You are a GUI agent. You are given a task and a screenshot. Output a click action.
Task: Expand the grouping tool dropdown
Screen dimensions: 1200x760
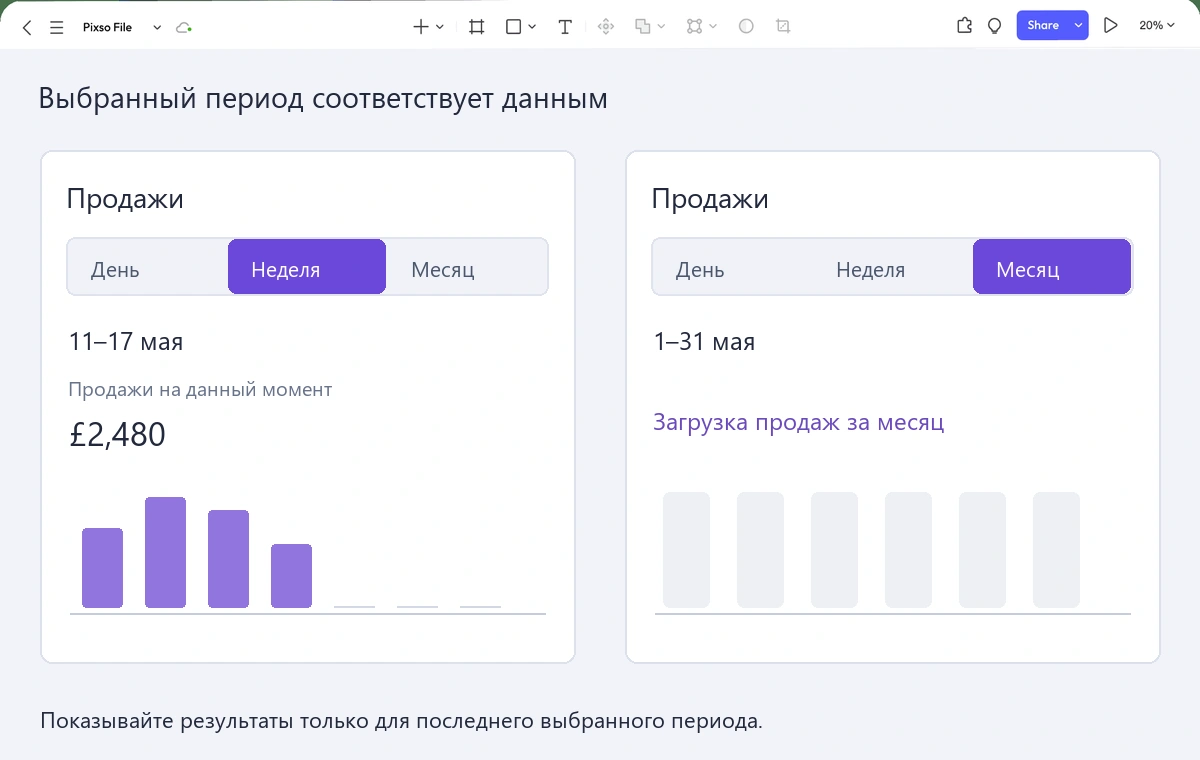713,27
